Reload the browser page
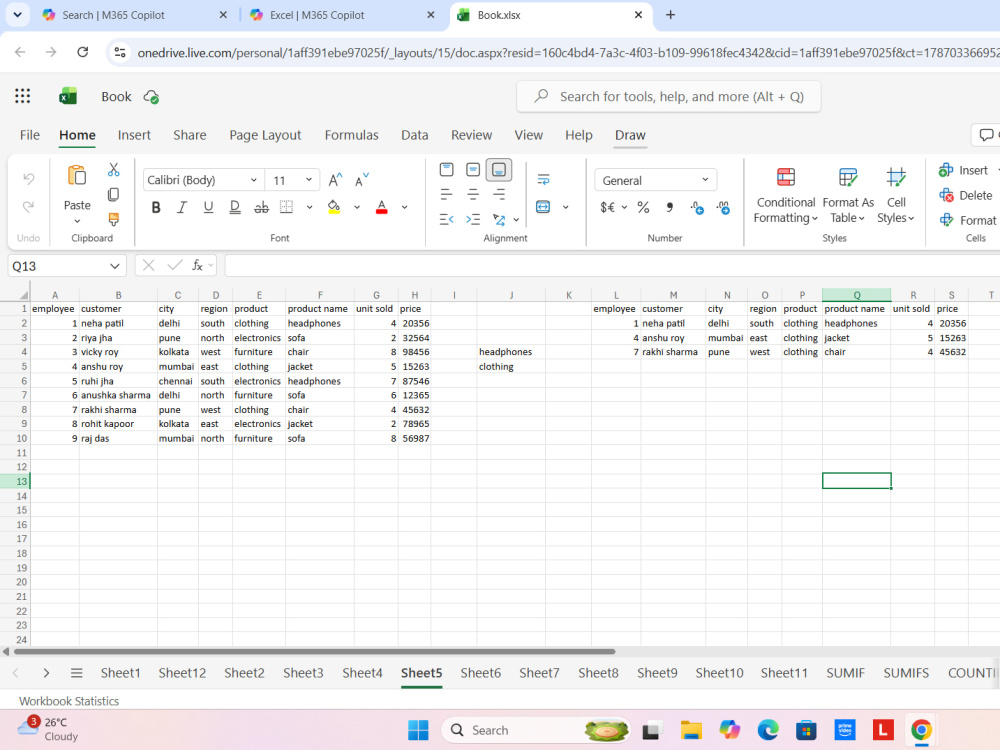The width and height of the screenshot is (1000, 750). 82,52
